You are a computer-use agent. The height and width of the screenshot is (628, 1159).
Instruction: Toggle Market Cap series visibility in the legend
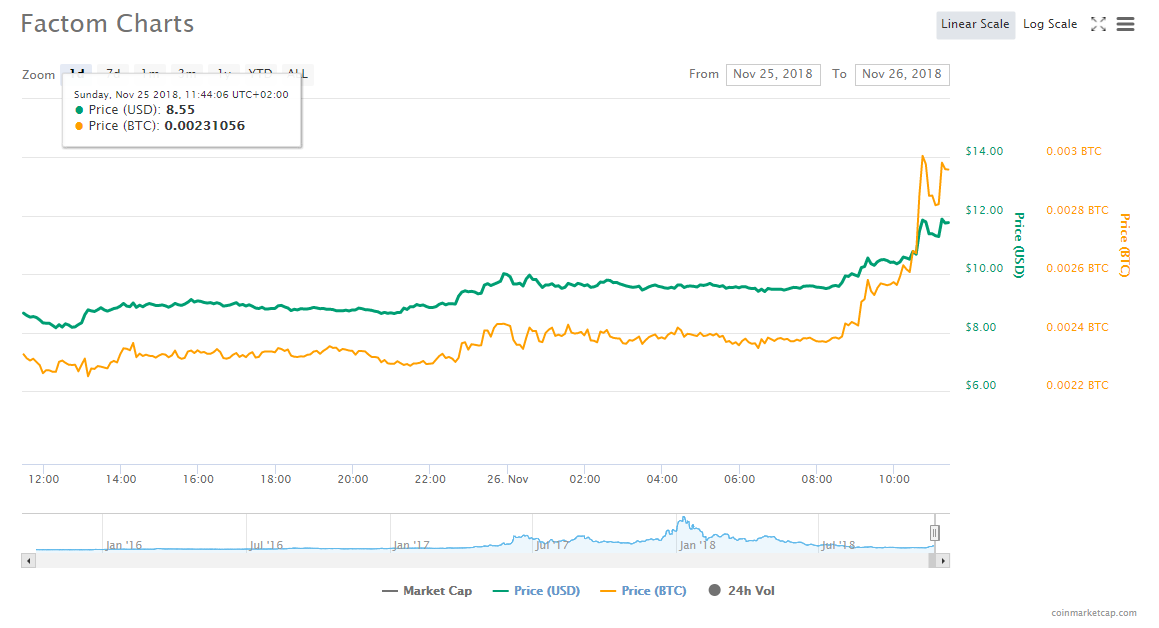pyautogui.click(x=427, y=590)
